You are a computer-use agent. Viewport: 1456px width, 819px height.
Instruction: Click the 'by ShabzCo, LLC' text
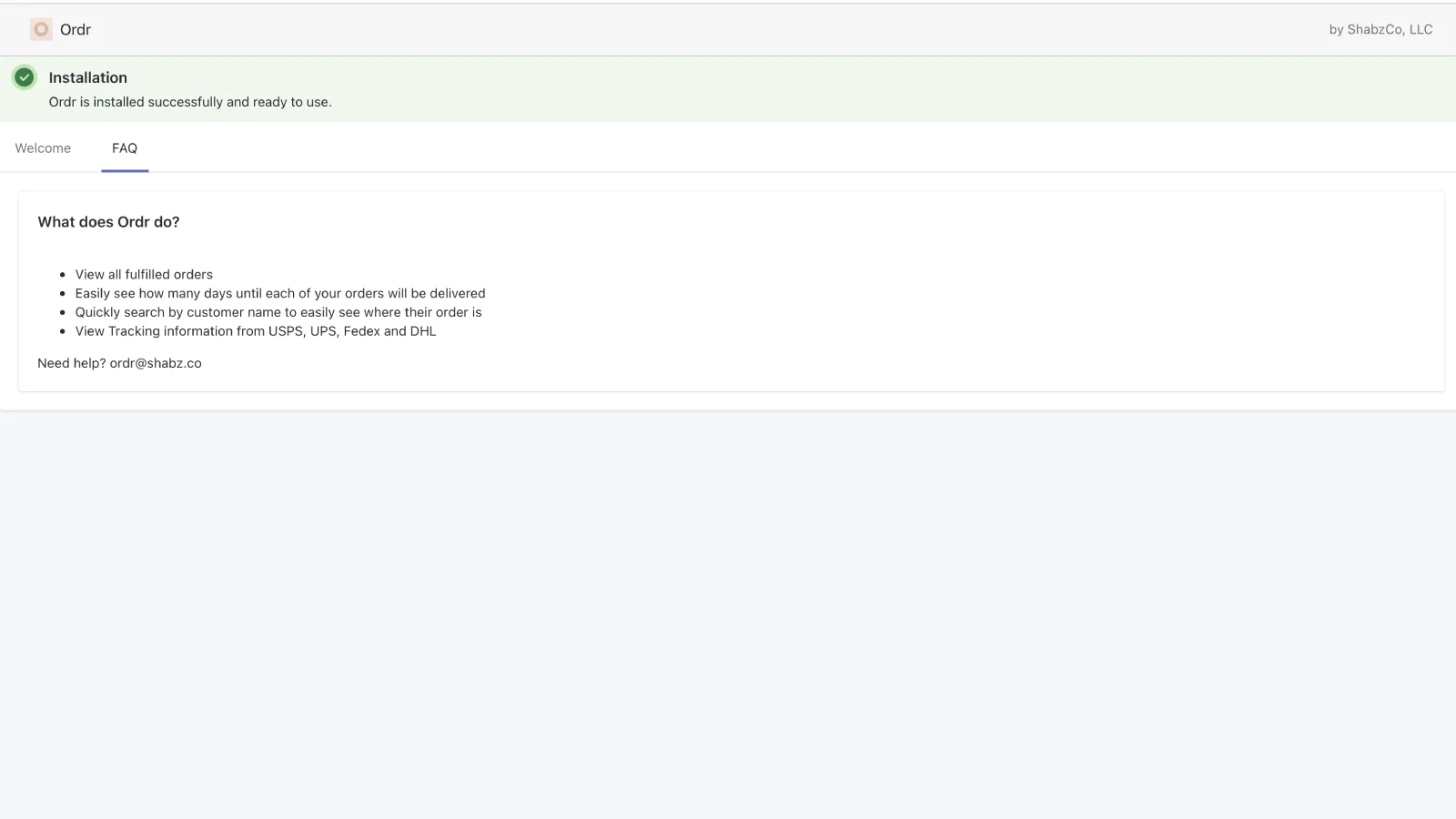click(1380, 29)
